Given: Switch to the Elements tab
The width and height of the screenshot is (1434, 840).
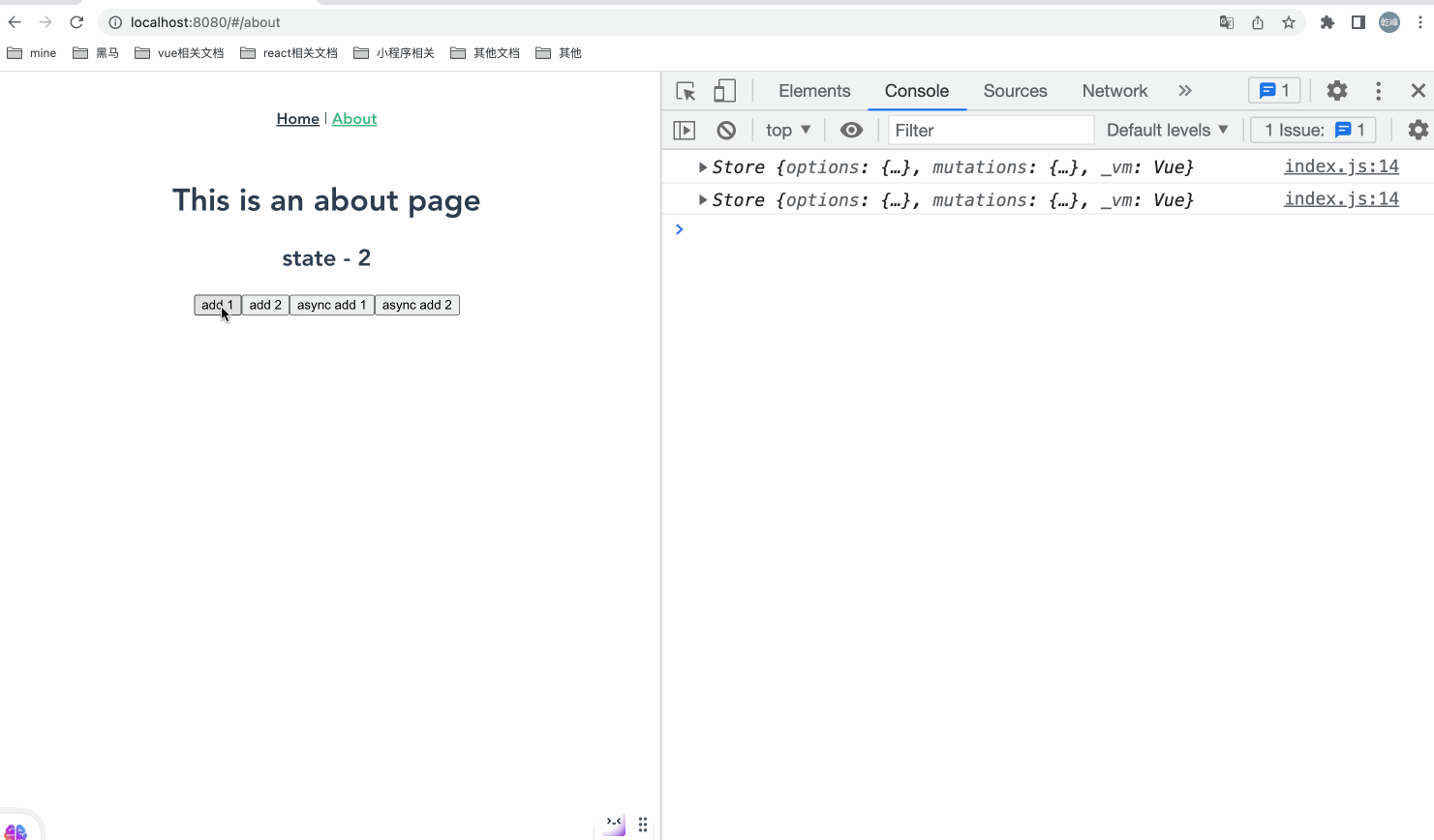Looking at the screenshot, I should 814,91.
